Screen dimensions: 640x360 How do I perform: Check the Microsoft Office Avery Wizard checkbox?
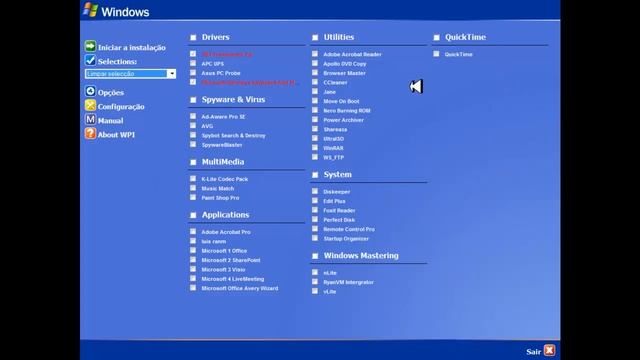(193, 288)
